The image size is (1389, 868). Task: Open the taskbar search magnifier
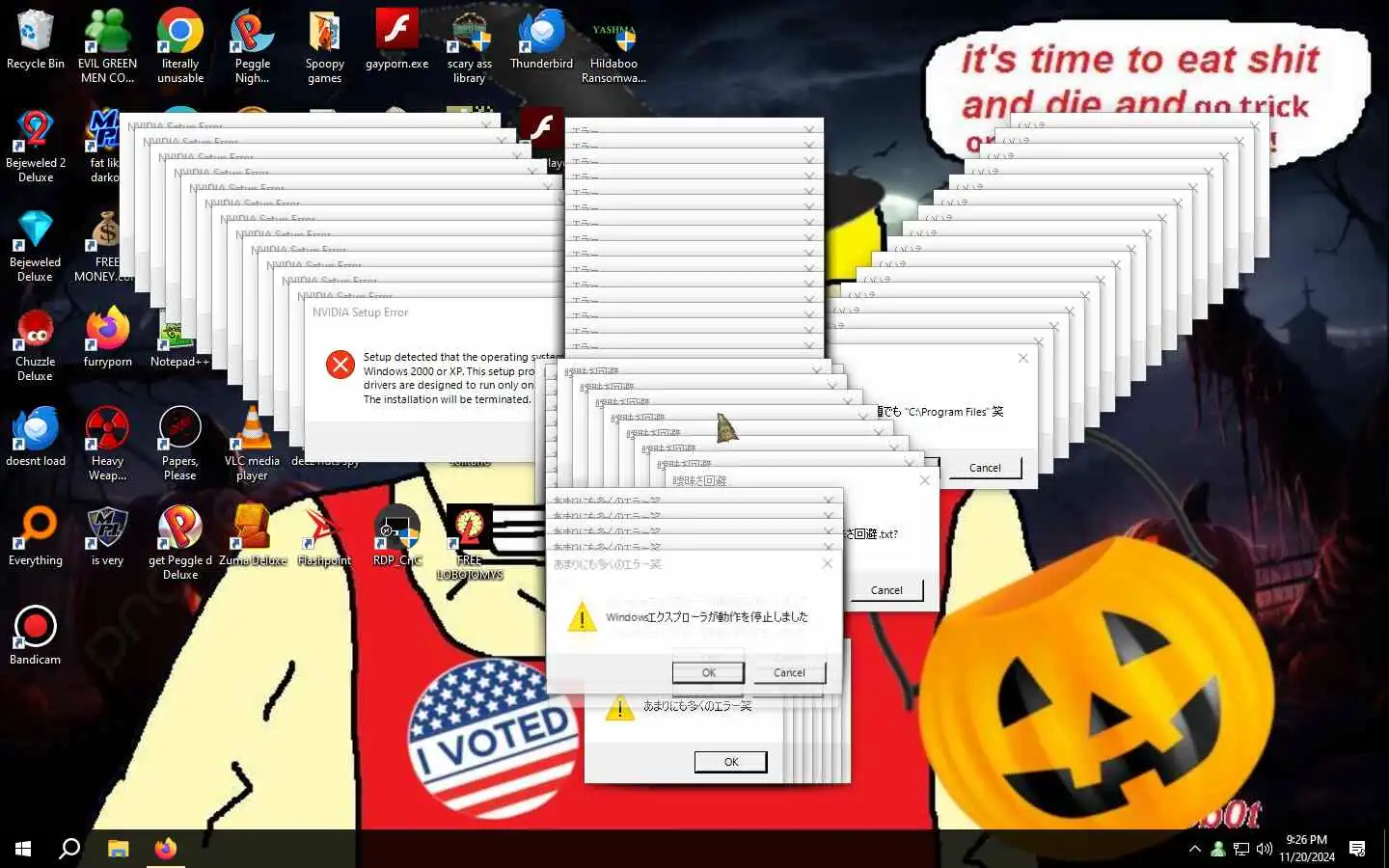[69, 849]
